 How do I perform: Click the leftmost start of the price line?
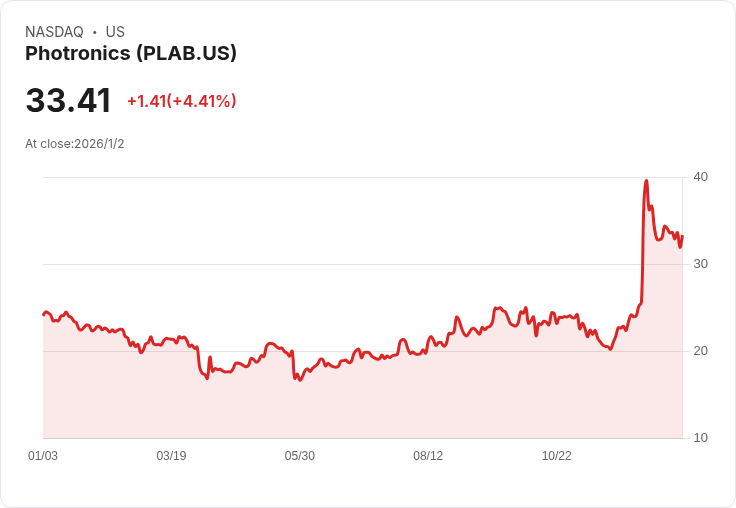pyautogui.click(x=44, y=314)
